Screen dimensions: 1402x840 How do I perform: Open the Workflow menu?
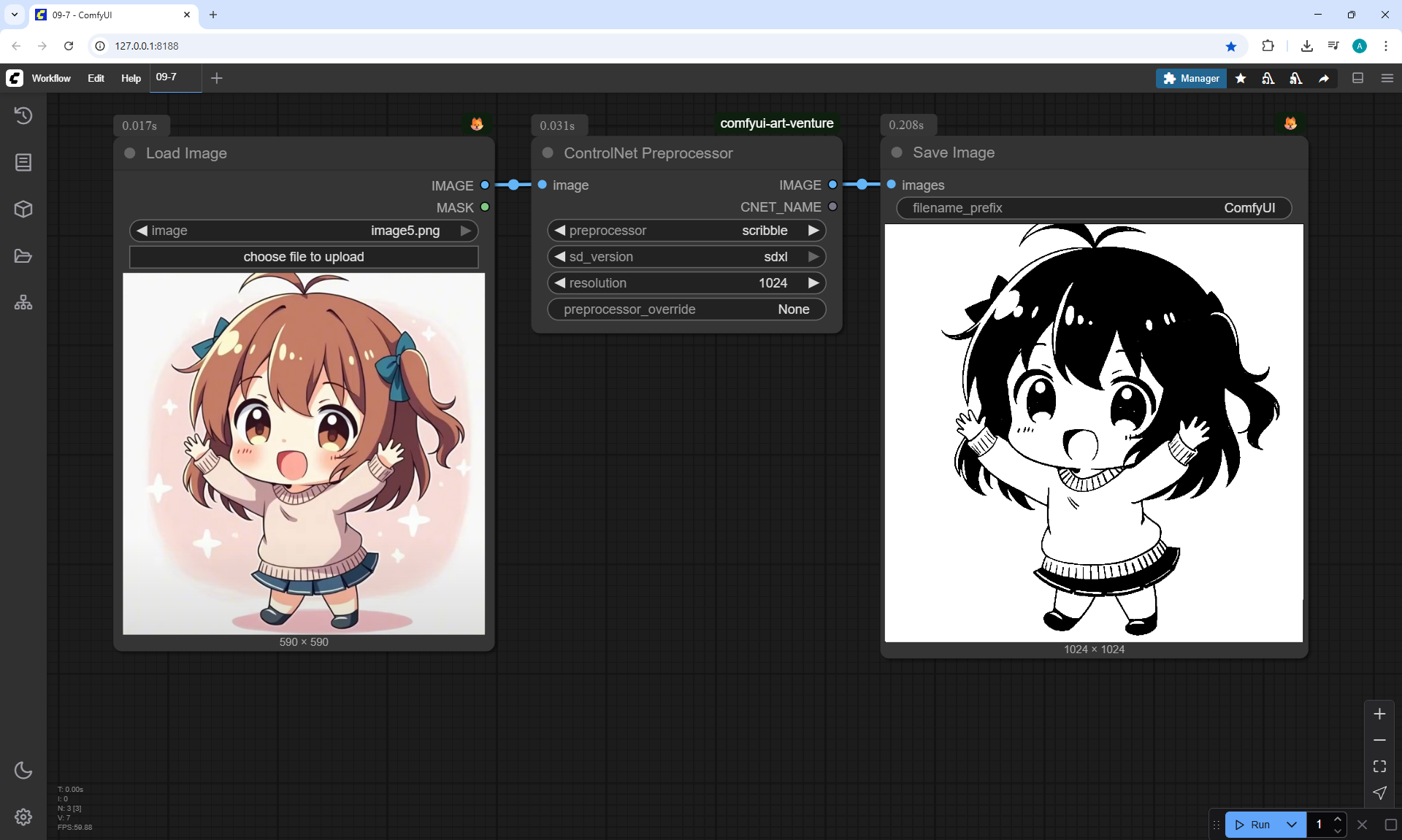(51, 78)
